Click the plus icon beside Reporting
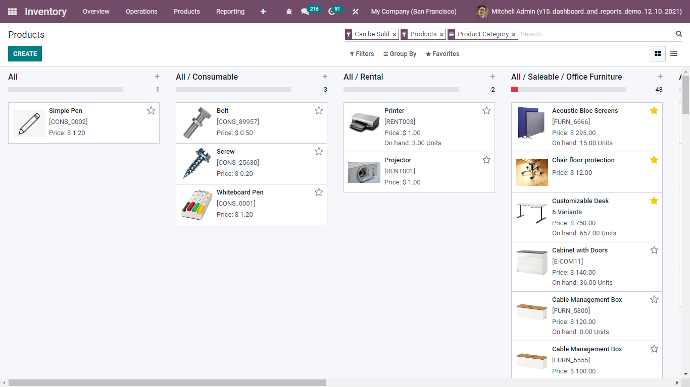Image resolution: width=690 pixels, height=387 pixels. click(x=263, y=12)
